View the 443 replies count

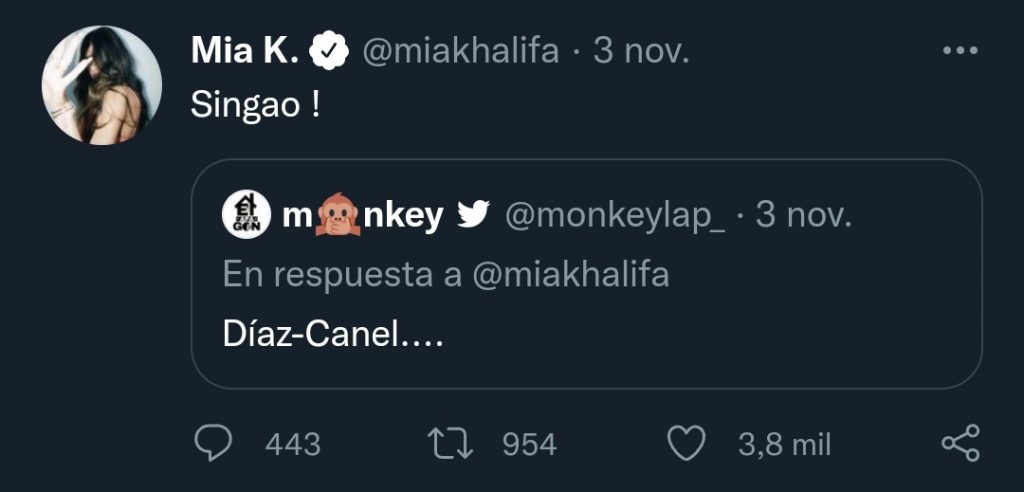pyautogui.click(x=292, y=444)
